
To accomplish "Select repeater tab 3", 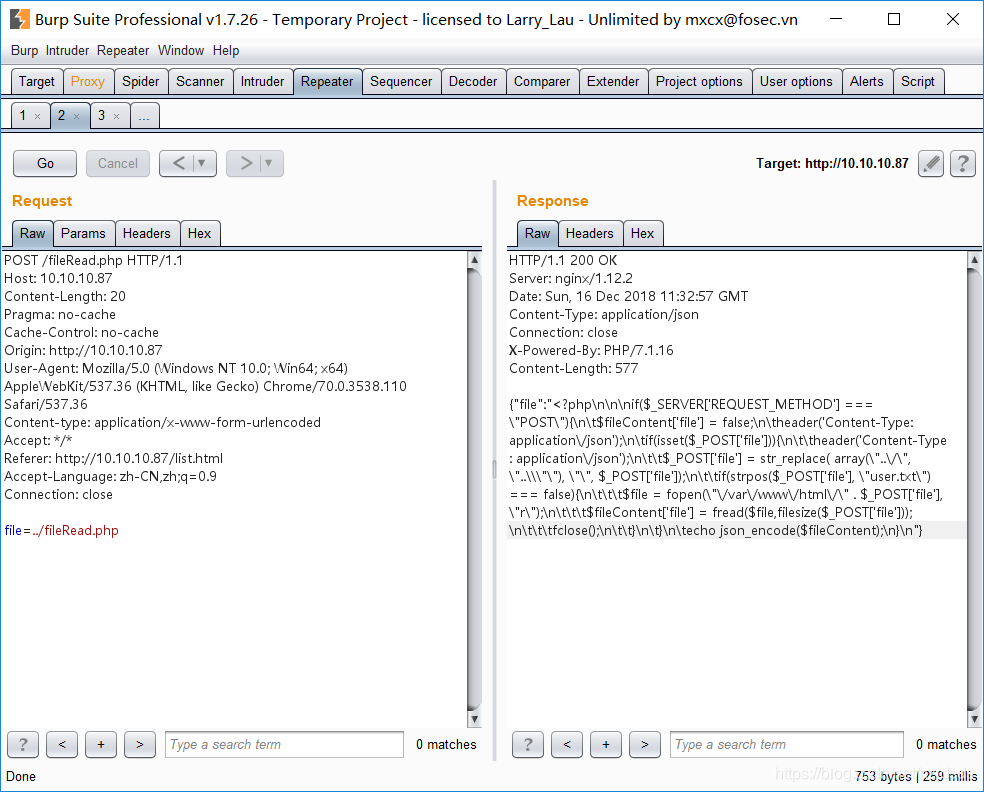I will coord(102,116).
